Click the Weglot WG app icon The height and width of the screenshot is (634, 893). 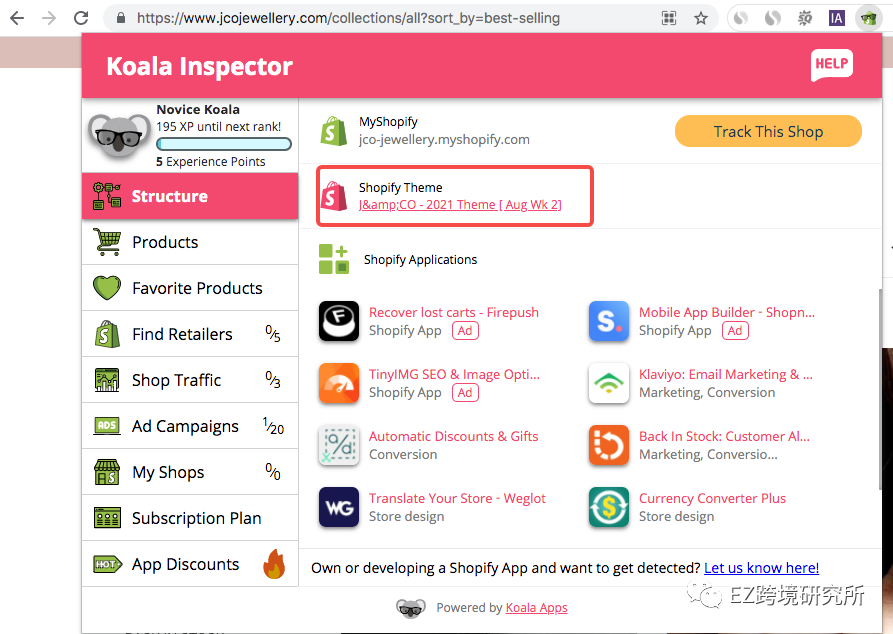click(x=339, y=507)
